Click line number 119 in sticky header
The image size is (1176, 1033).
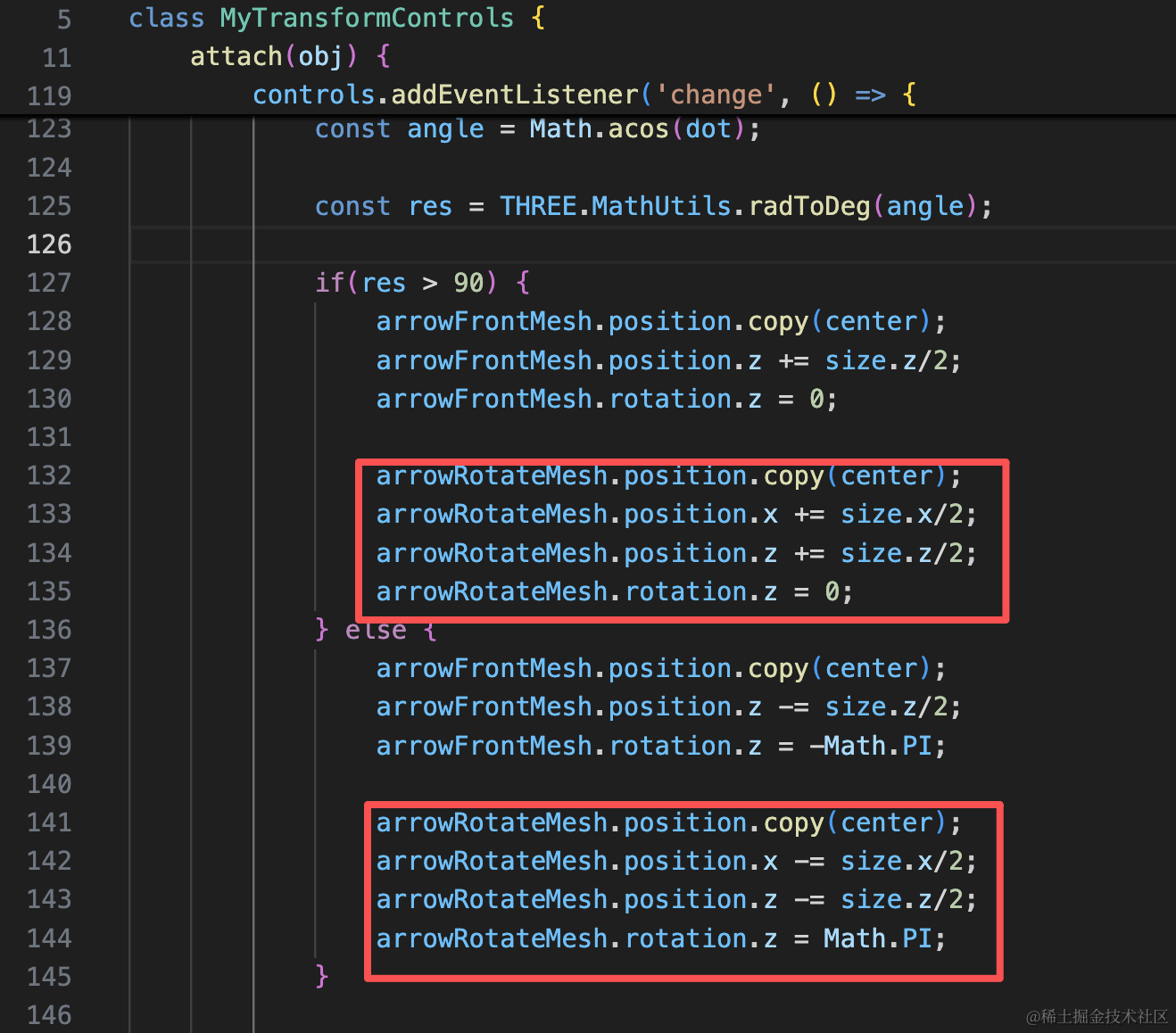pyautogui.click(x=49, y=95)
